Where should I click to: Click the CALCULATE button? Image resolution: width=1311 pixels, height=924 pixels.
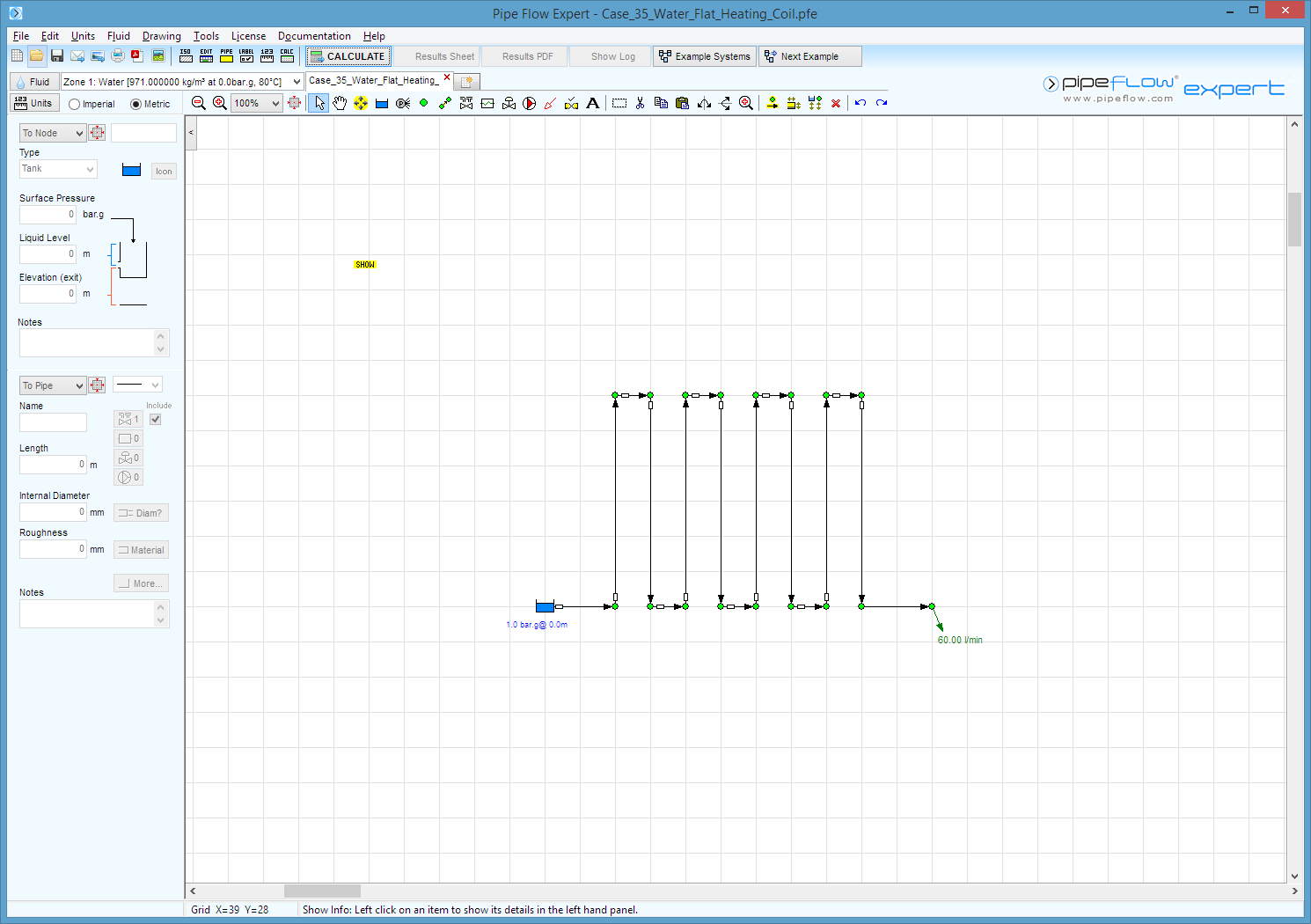click(x=348, y=56)
